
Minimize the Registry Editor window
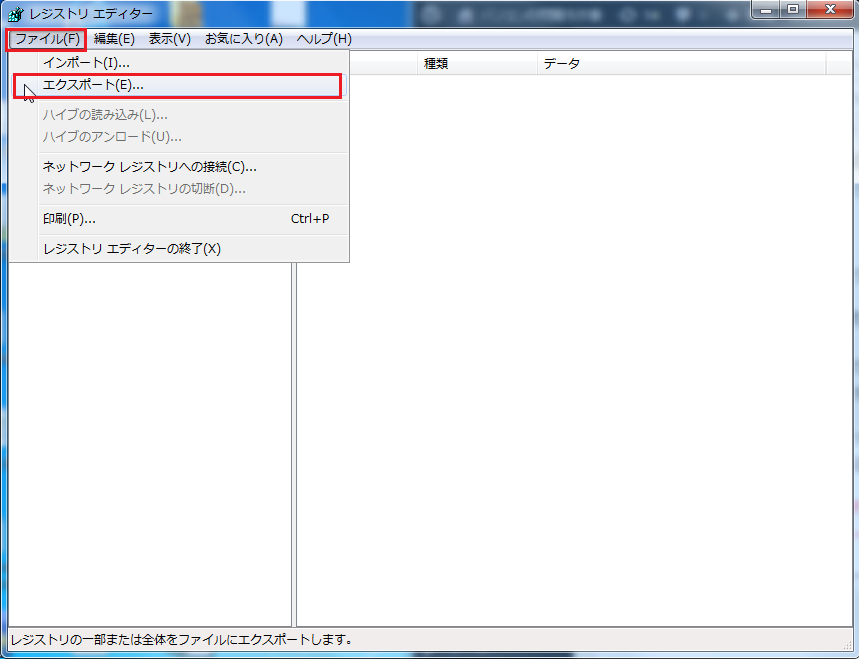765,10
